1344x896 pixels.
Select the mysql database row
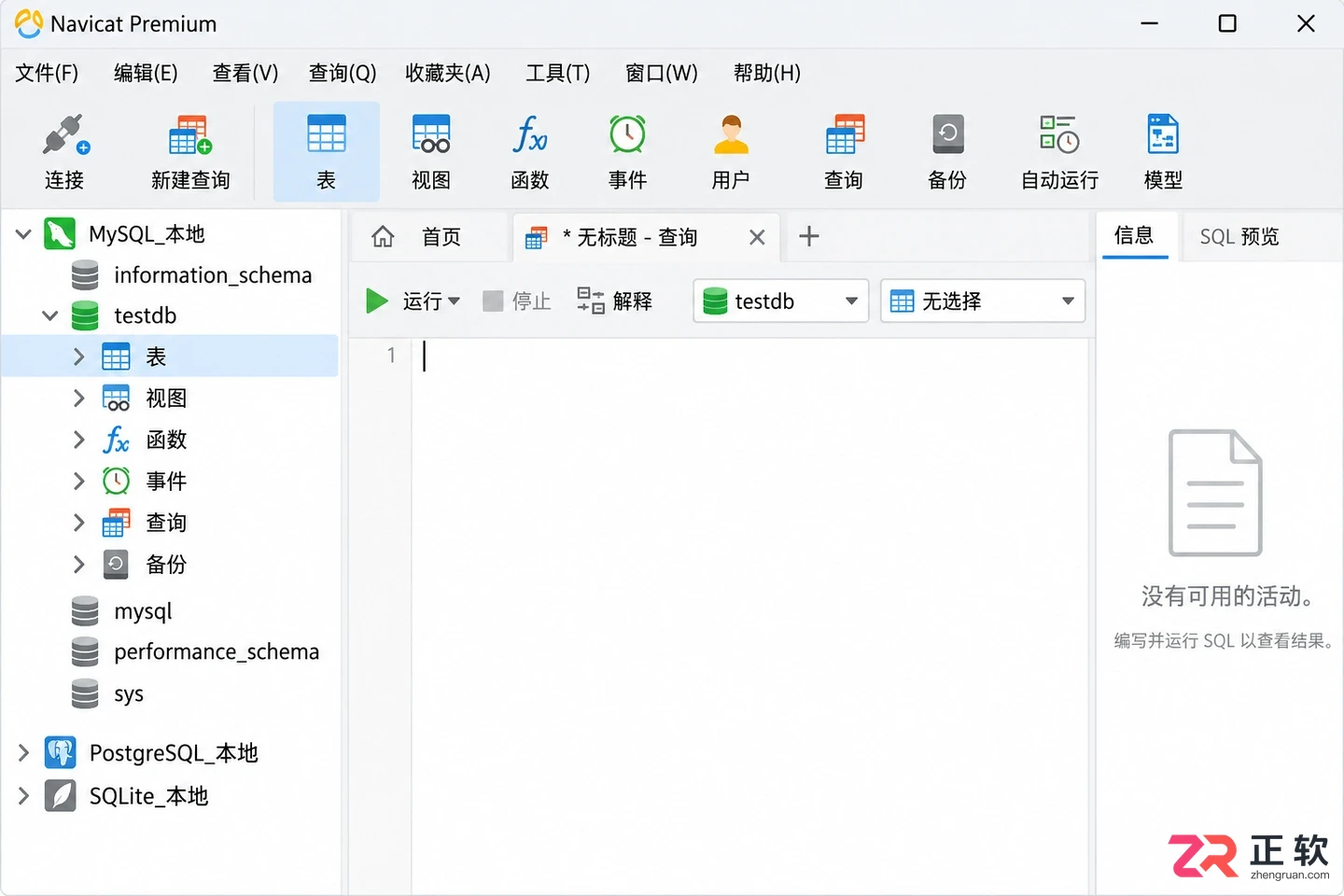pyautogui.click(x=170, y=611)
